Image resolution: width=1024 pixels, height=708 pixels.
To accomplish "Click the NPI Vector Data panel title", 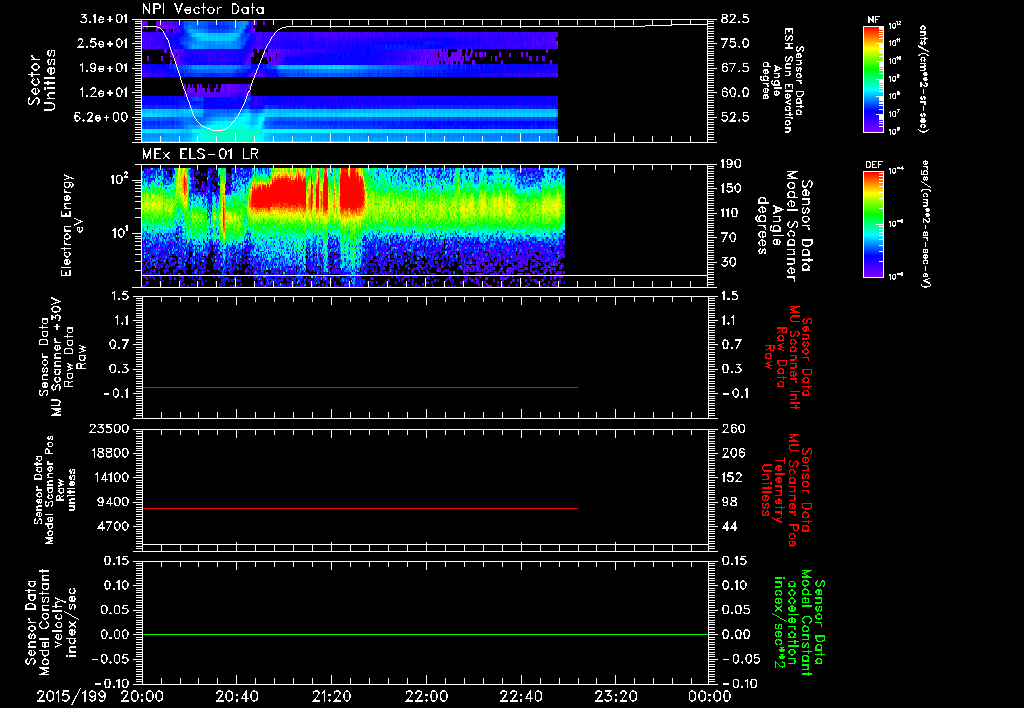I will click(203, 9).
